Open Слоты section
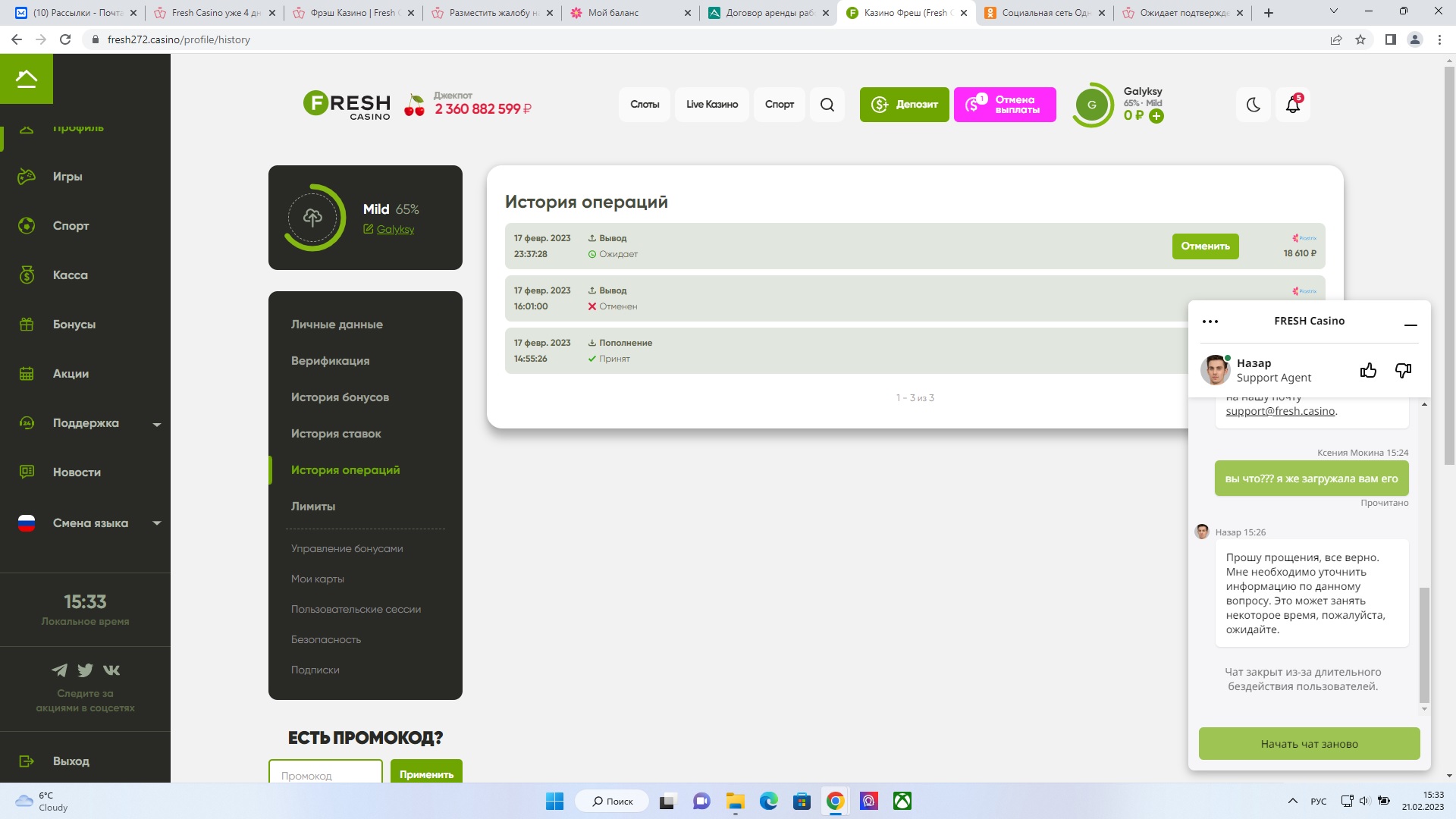Viewport: 1456px width, 819px height. point(645,105)
